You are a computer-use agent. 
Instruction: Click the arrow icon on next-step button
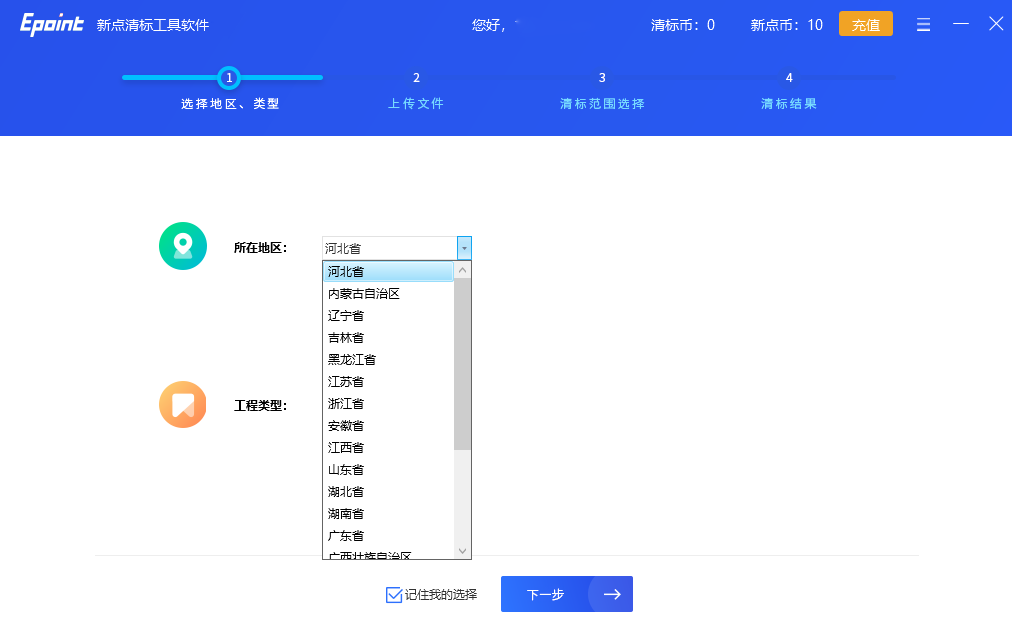(611, 594)
